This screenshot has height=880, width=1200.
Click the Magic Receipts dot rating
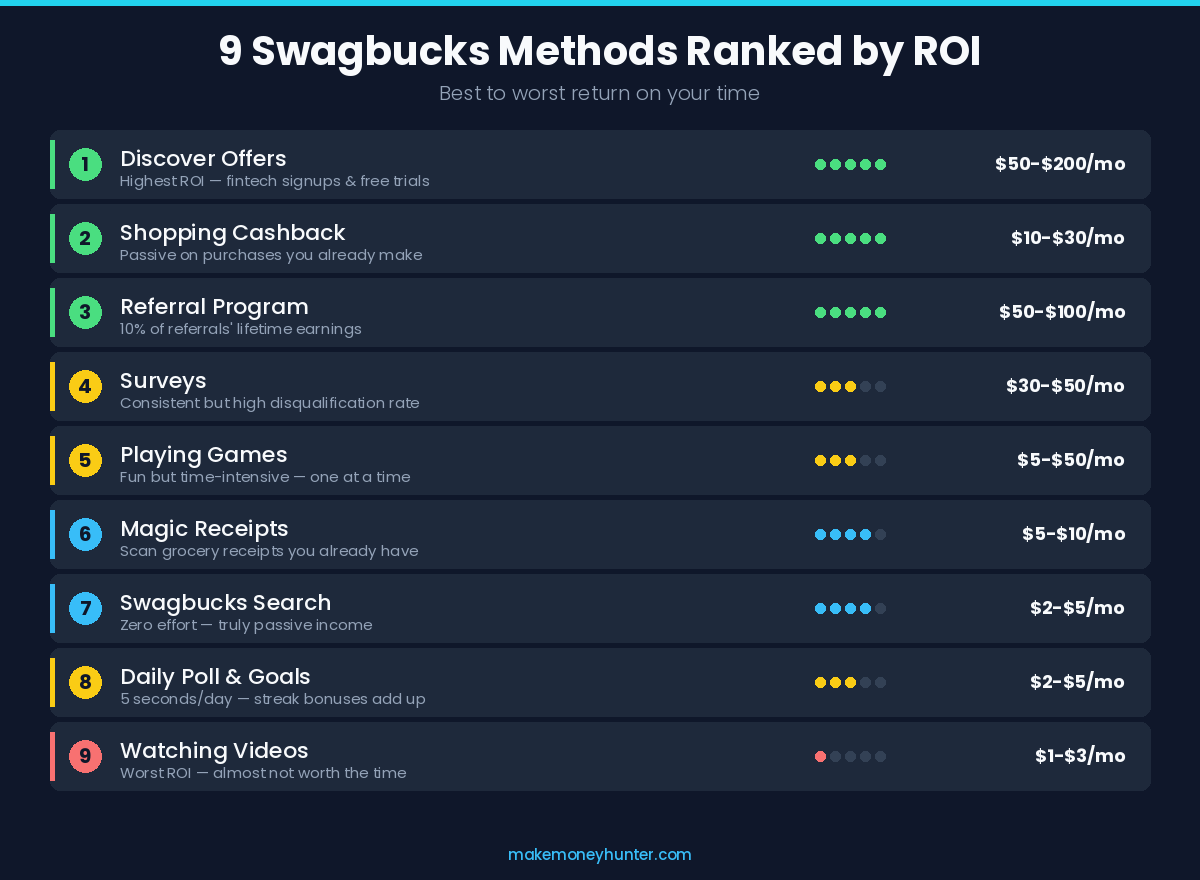[850, 534]
